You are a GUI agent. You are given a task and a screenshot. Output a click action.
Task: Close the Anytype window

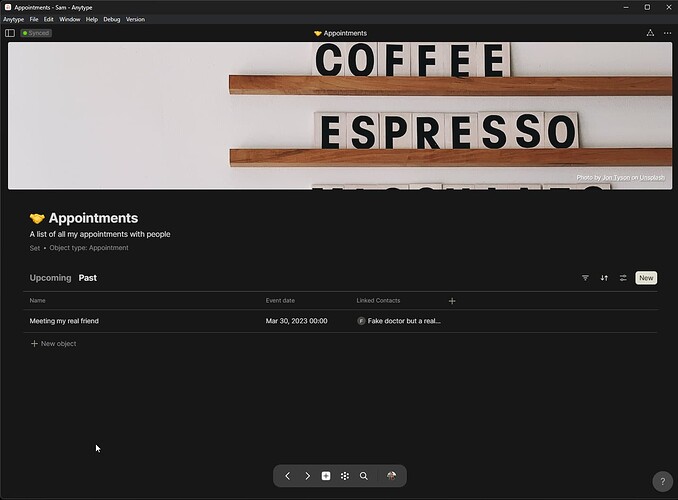(668, 7)
